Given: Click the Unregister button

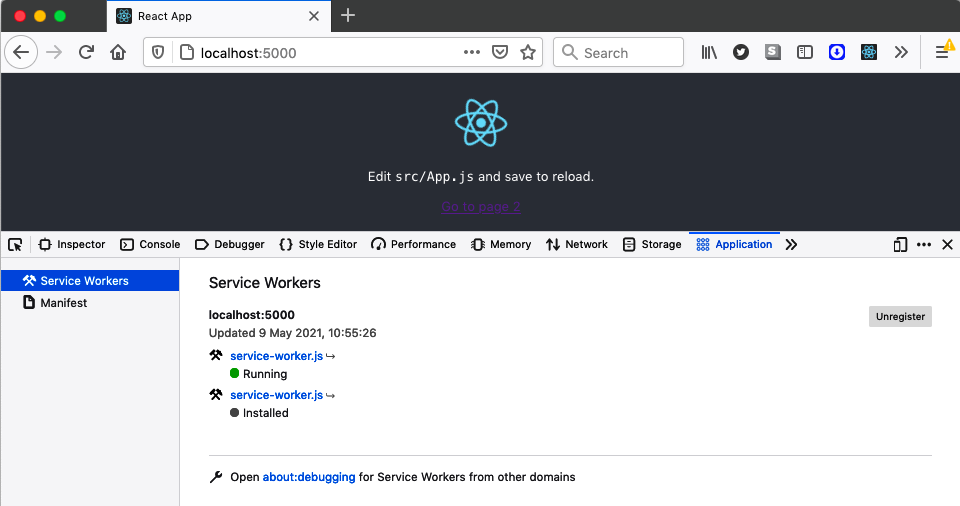Looking at the screenshot, I should (900, 317).
